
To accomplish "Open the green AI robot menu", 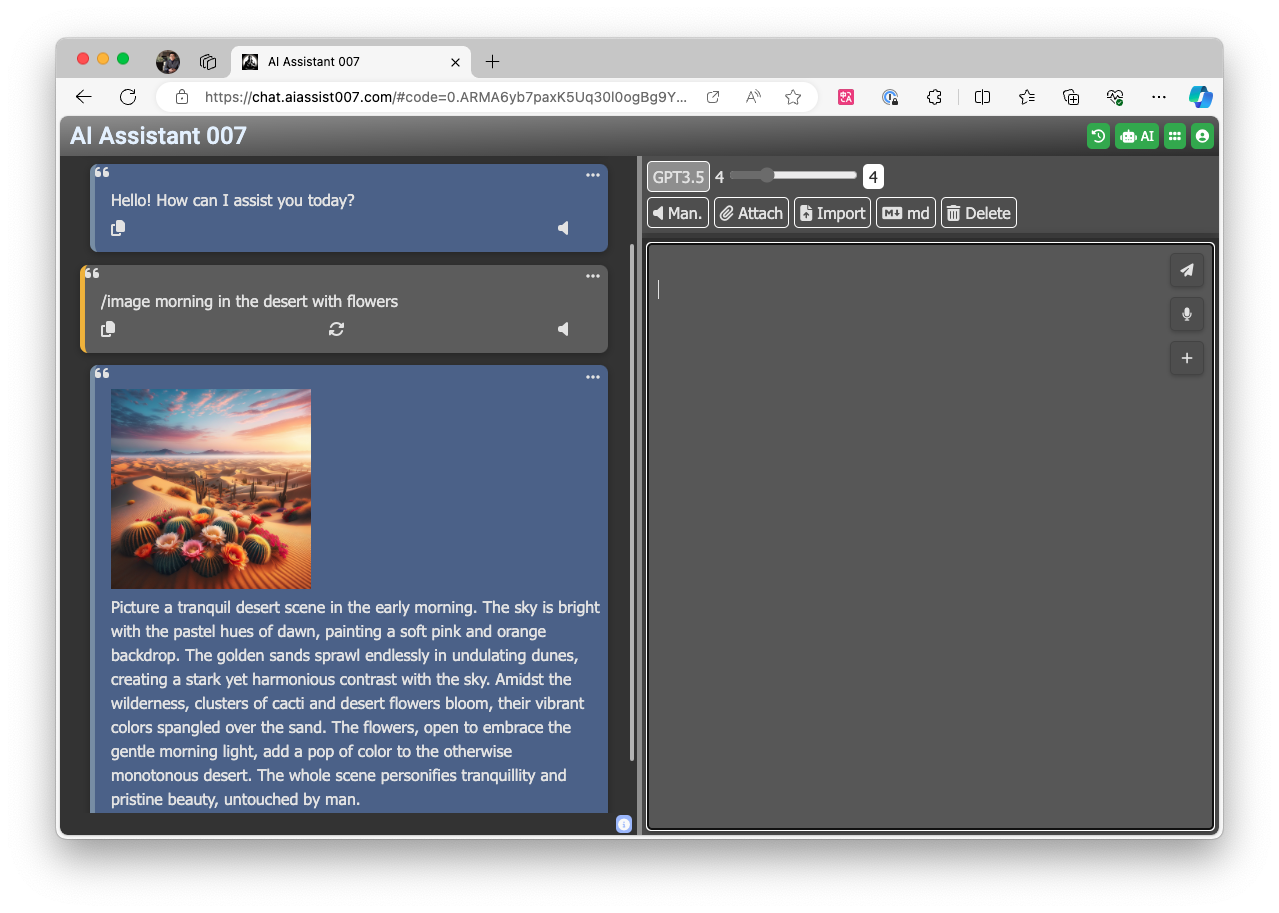I will click(1137, 136).
